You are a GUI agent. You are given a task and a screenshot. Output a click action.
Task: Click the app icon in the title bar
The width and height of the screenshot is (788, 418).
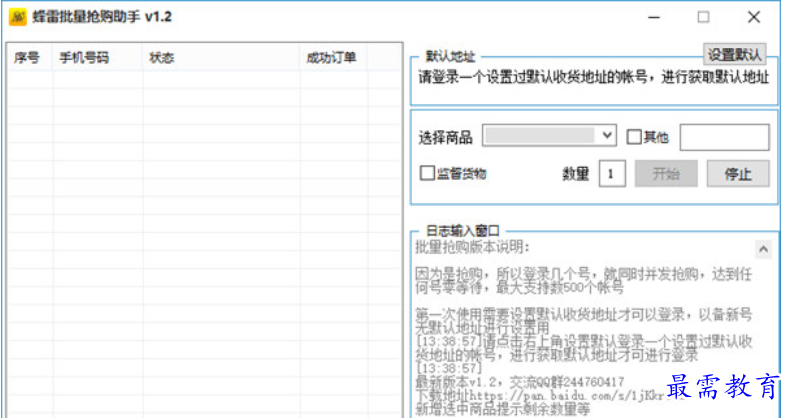17,17
